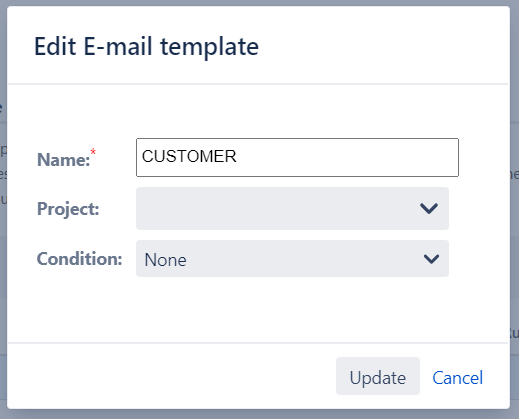Click blank footer area left of Update

click(172, 376)
